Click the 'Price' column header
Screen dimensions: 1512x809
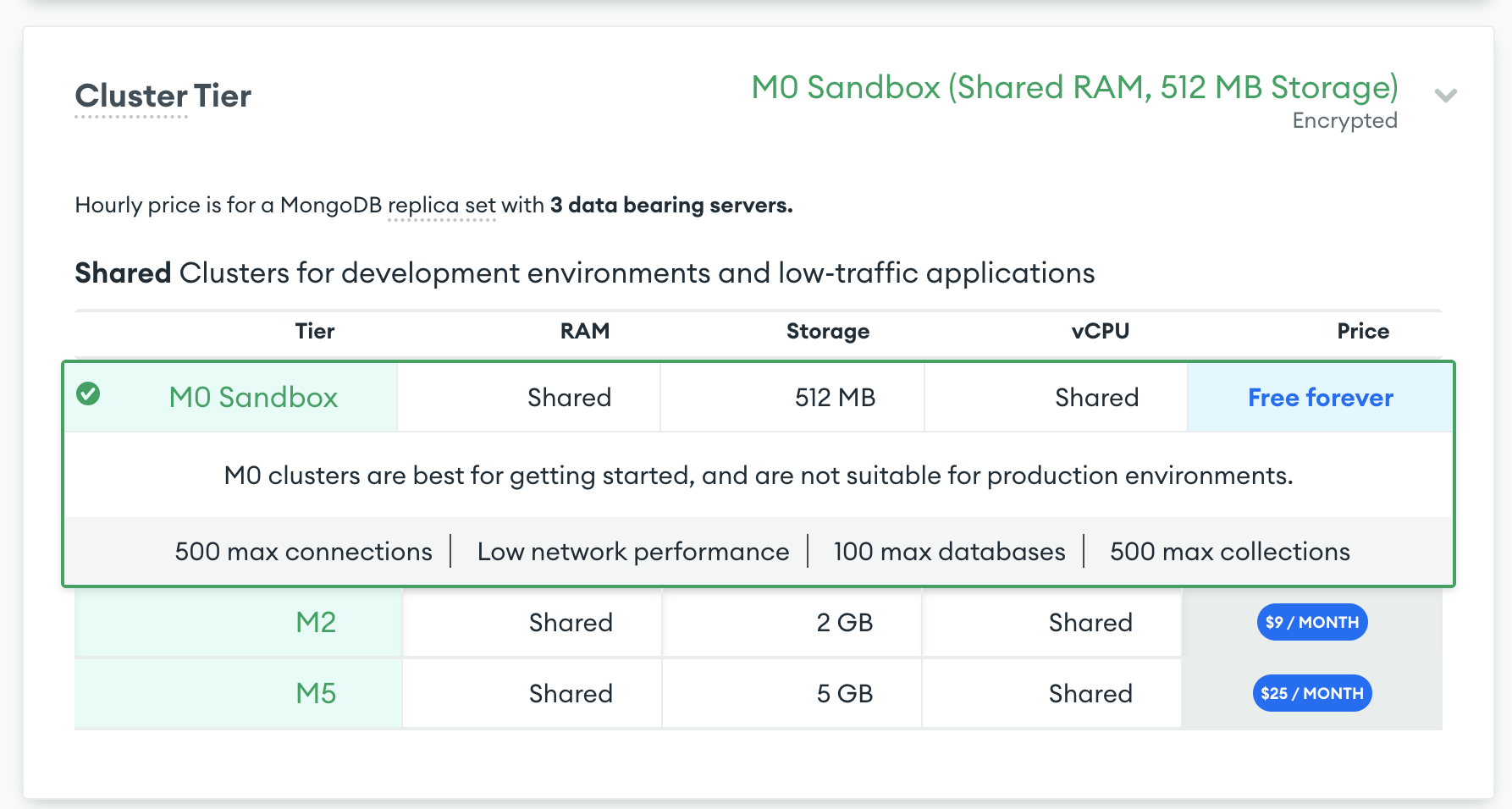click(1363, 331)
